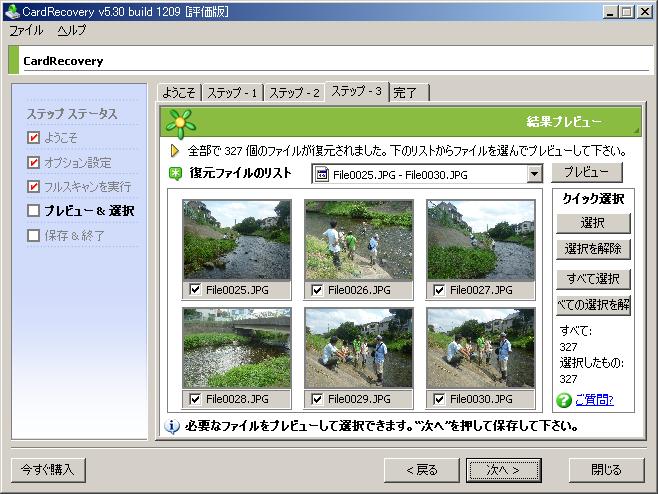The height and width of the screenshot is (494, 658).
Task: Expand the file range dropdown arrow
Action: 534,174
